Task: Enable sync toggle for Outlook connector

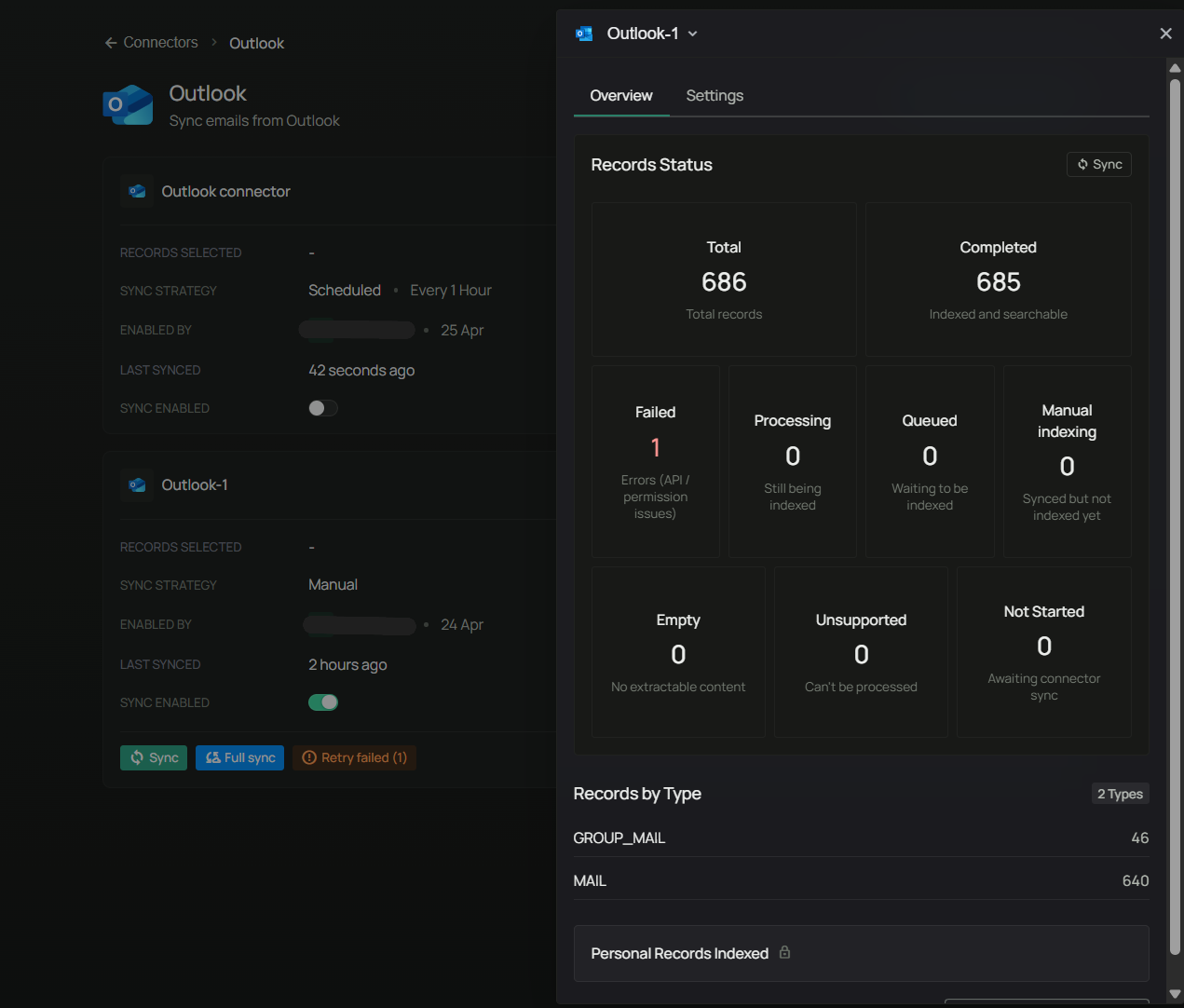Action: click(x=323, y=408)
